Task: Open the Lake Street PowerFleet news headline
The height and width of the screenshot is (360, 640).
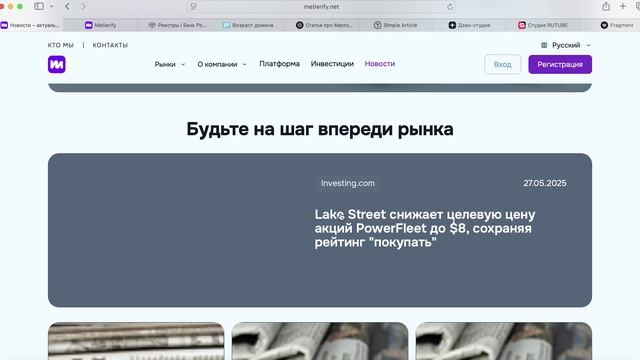Action: tap(425, 228)
